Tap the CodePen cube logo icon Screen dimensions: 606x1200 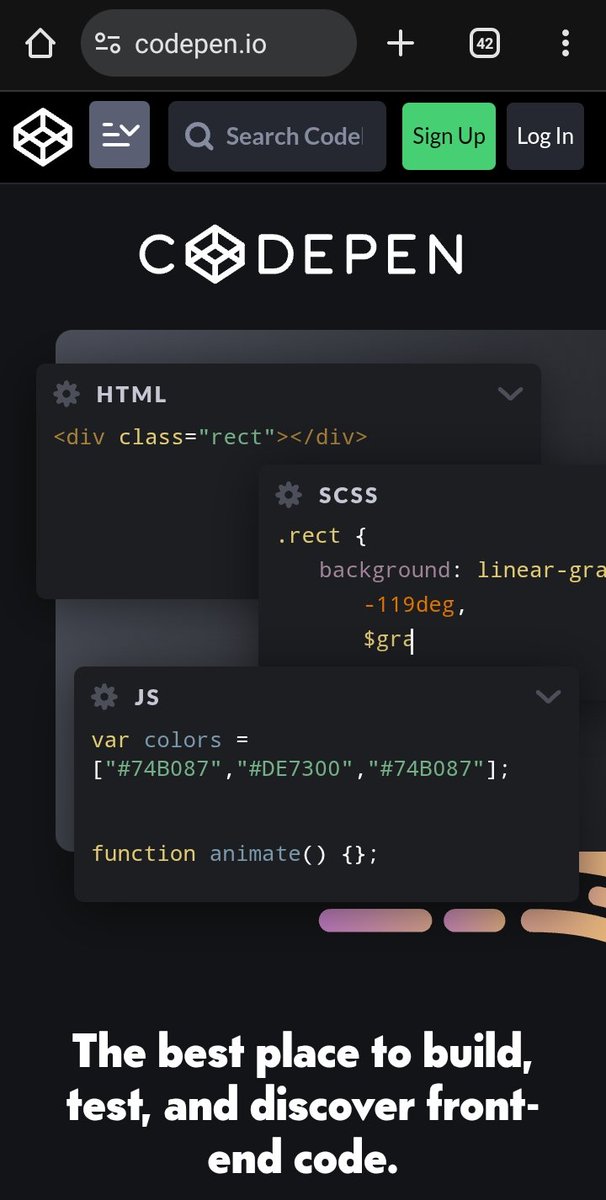click(42, 135)
